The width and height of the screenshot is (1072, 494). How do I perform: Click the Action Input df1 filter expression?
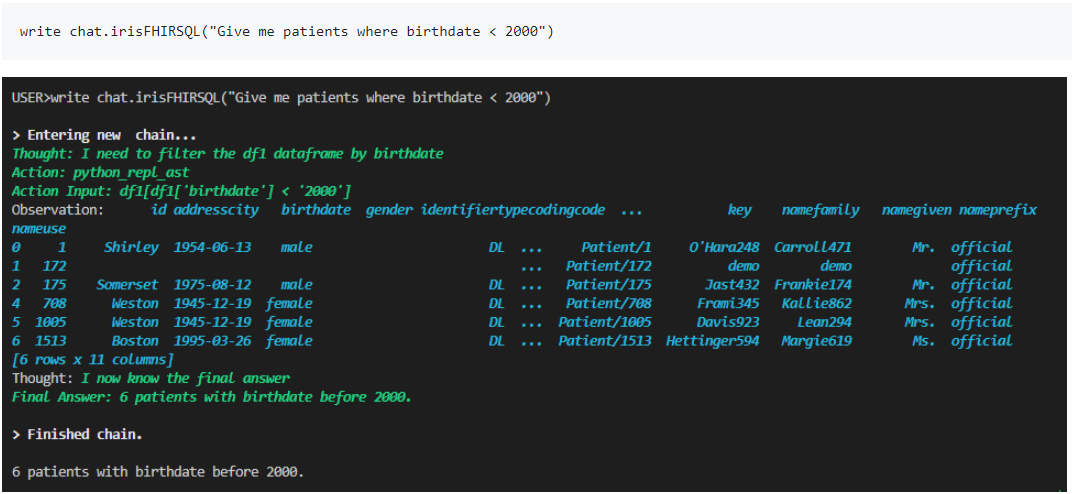coord(181,191)
